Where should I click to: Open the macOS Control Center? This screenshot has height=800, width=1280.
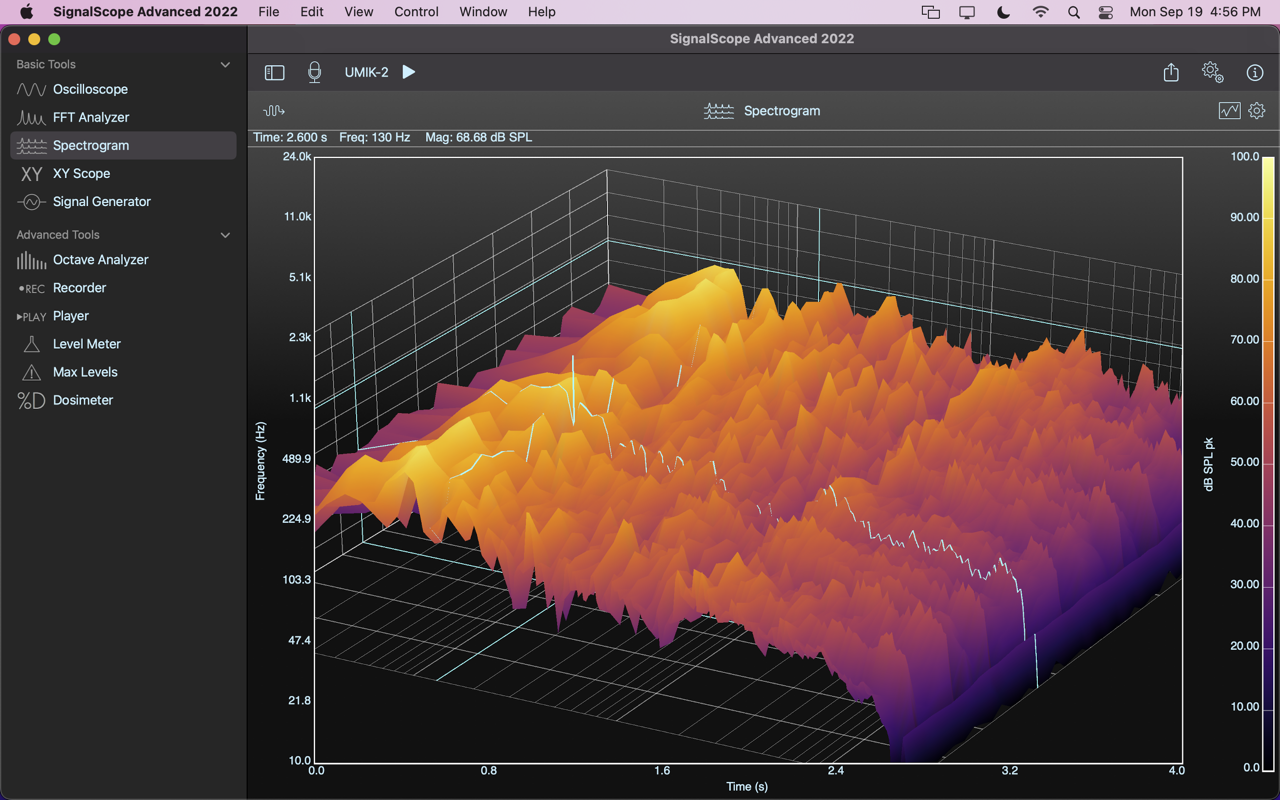(x=1105, y=12)
